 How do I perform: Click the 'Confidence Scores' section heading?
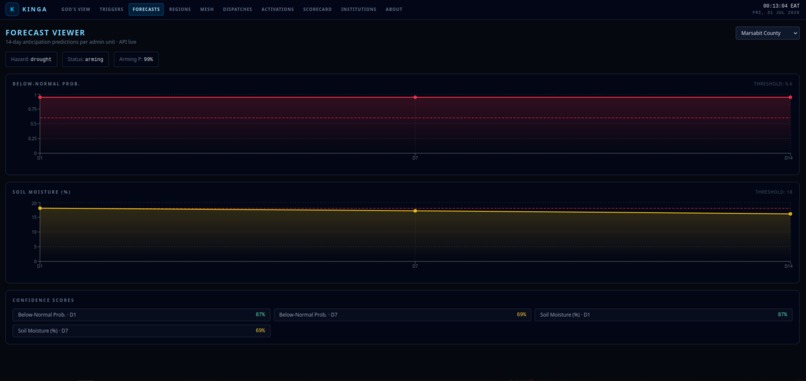(43, 300)
